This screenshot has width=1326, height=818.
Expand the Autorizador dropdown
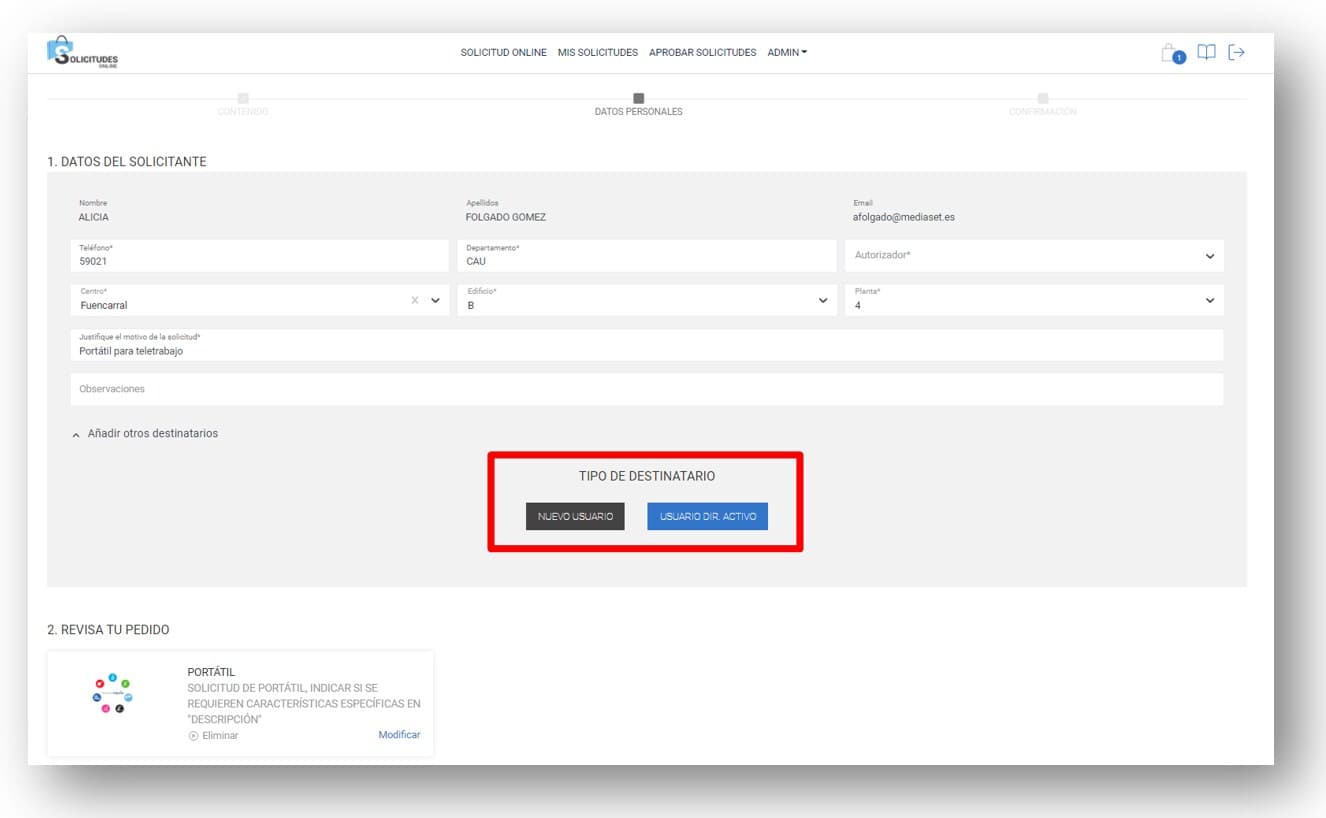click(1209, 256)
